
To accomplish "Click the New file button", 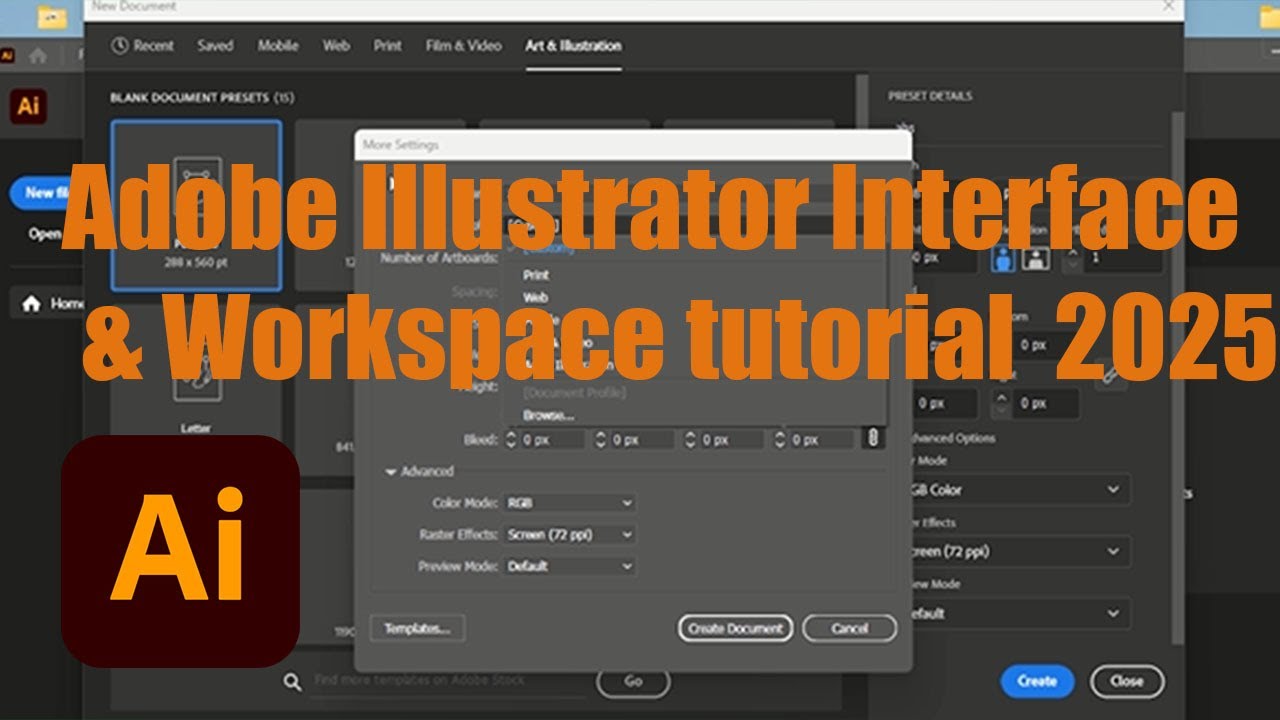I will coord(40,193).
